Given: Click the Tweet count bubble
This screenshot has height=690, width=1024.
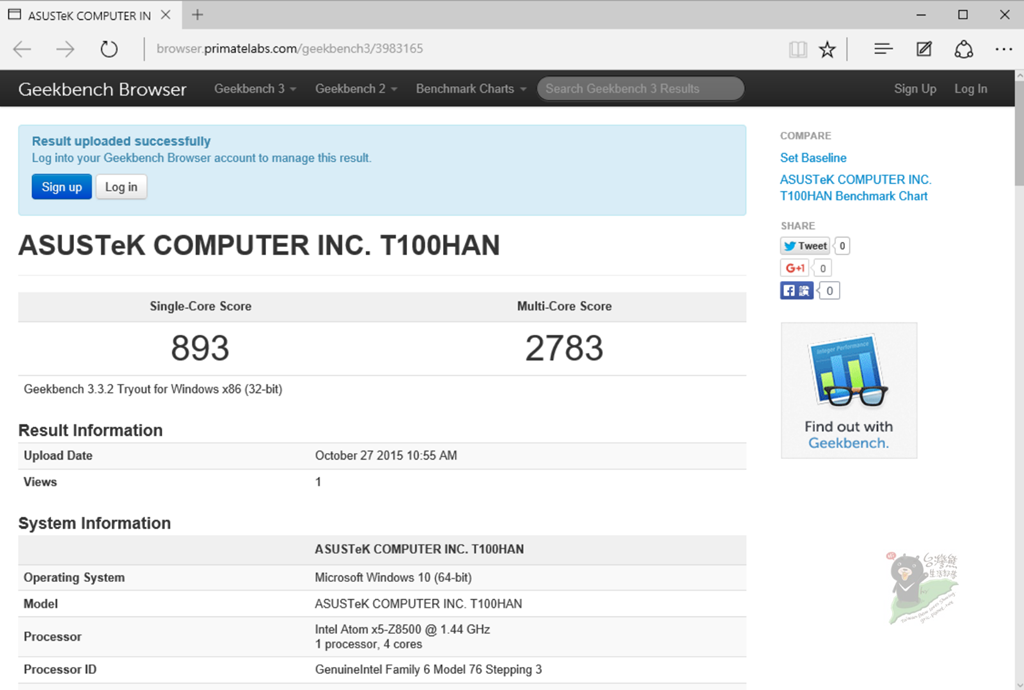Looking at the screenshot, I should pos(842,246).
